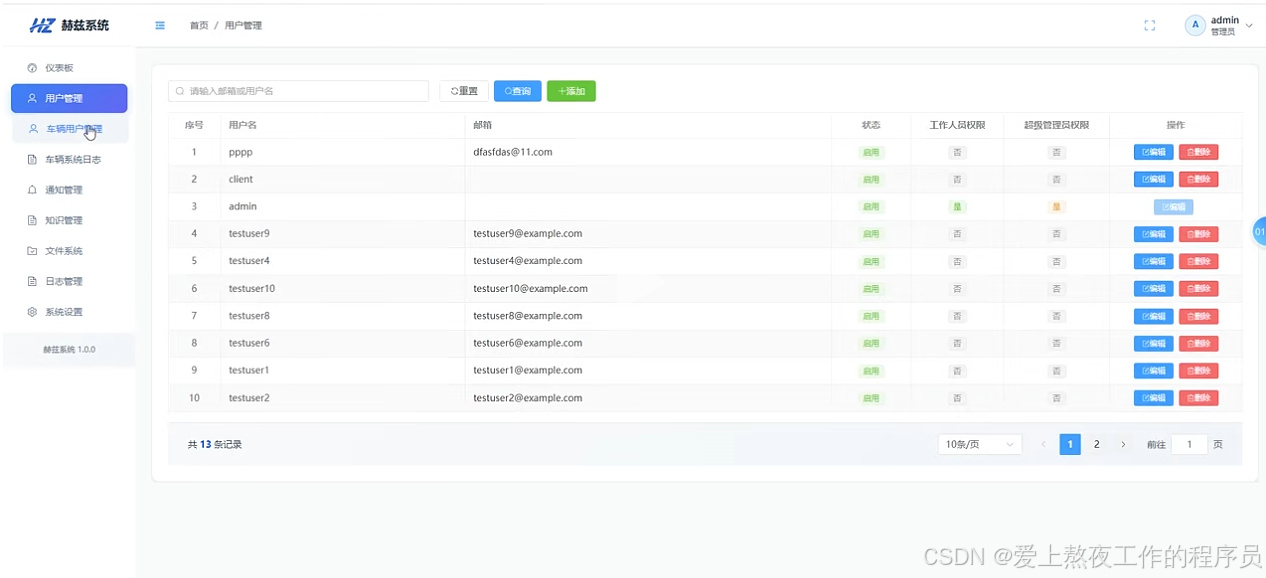Go to 车辆系统日志 in sidebar
The width and height of the screenshot is (1266, 578).
click(x=69, y=159)
